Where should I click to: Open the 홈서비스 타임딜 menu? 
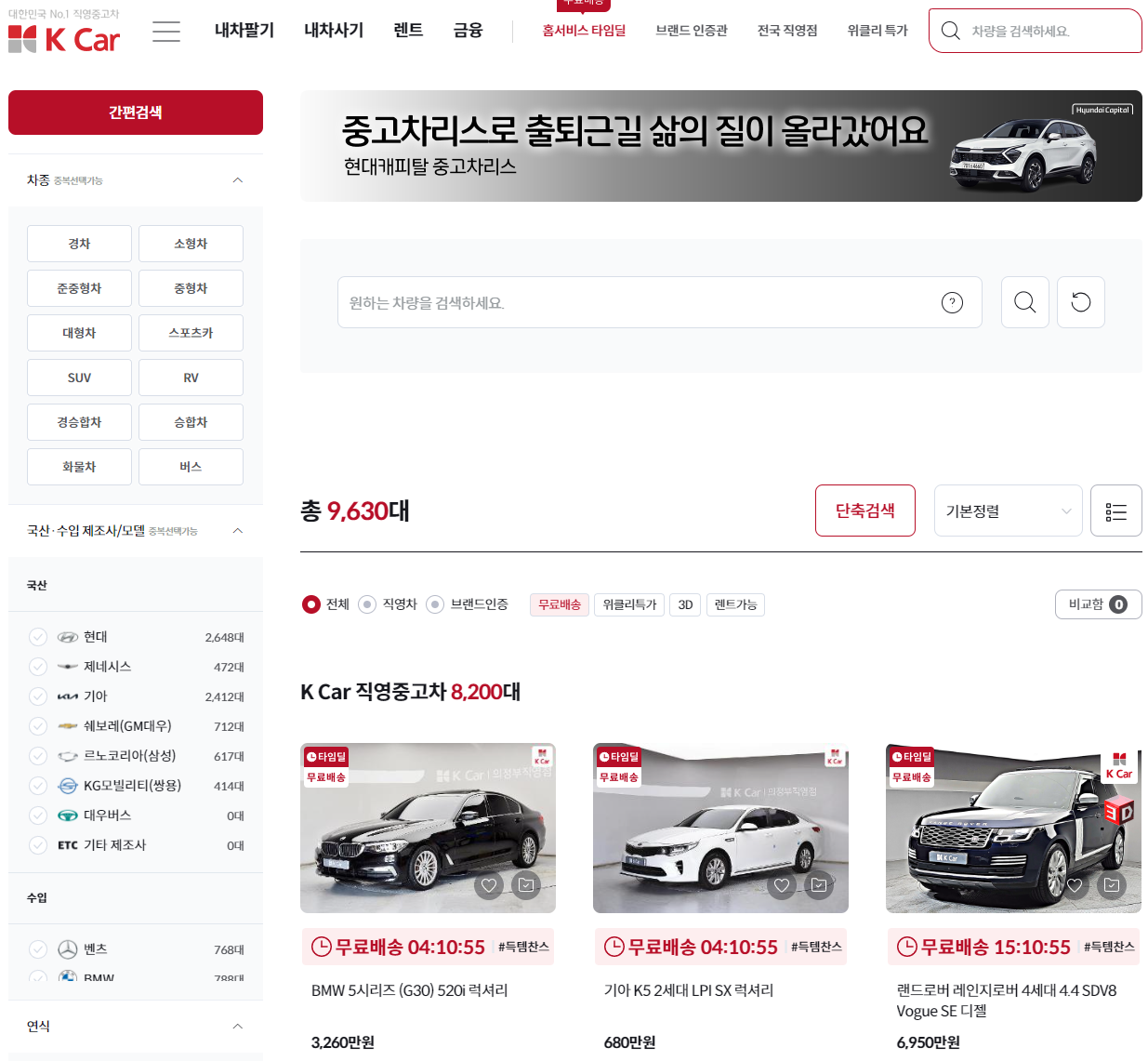click(x=584, y=30)
